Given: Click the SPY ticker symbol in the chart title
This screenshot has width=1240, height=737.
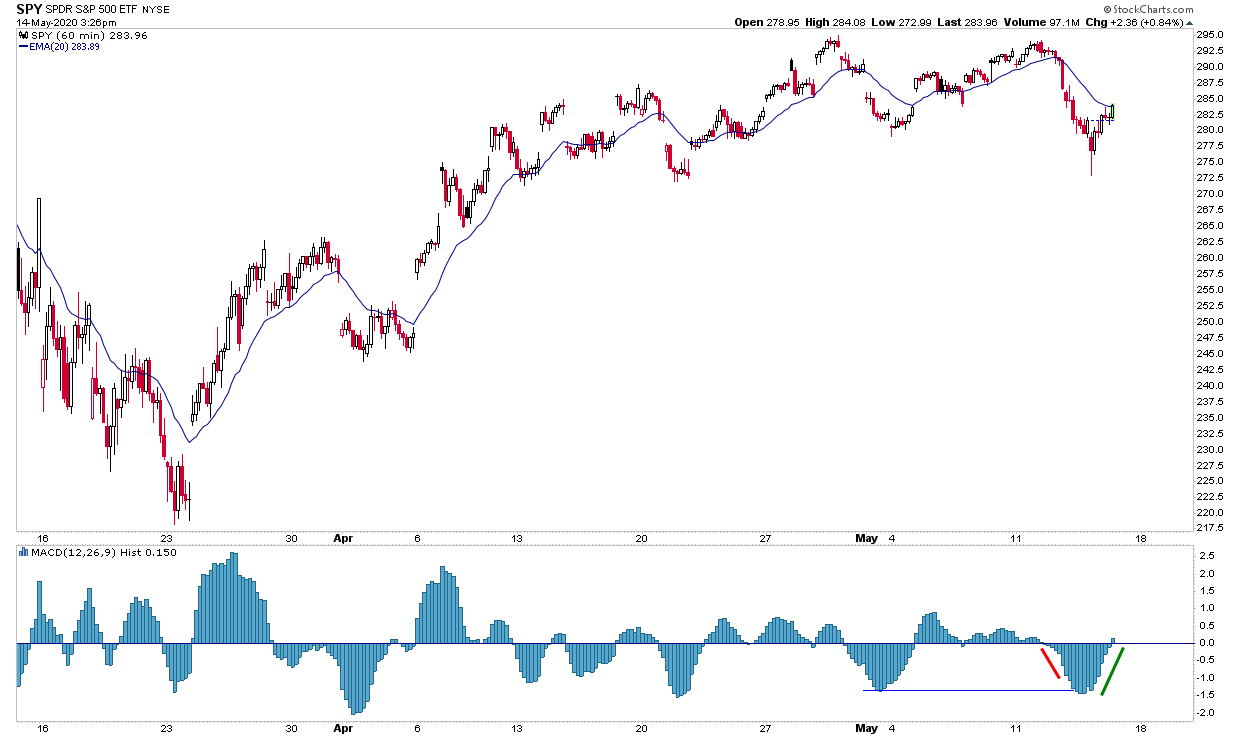Looking at the screenshot, I should (30, 9).
